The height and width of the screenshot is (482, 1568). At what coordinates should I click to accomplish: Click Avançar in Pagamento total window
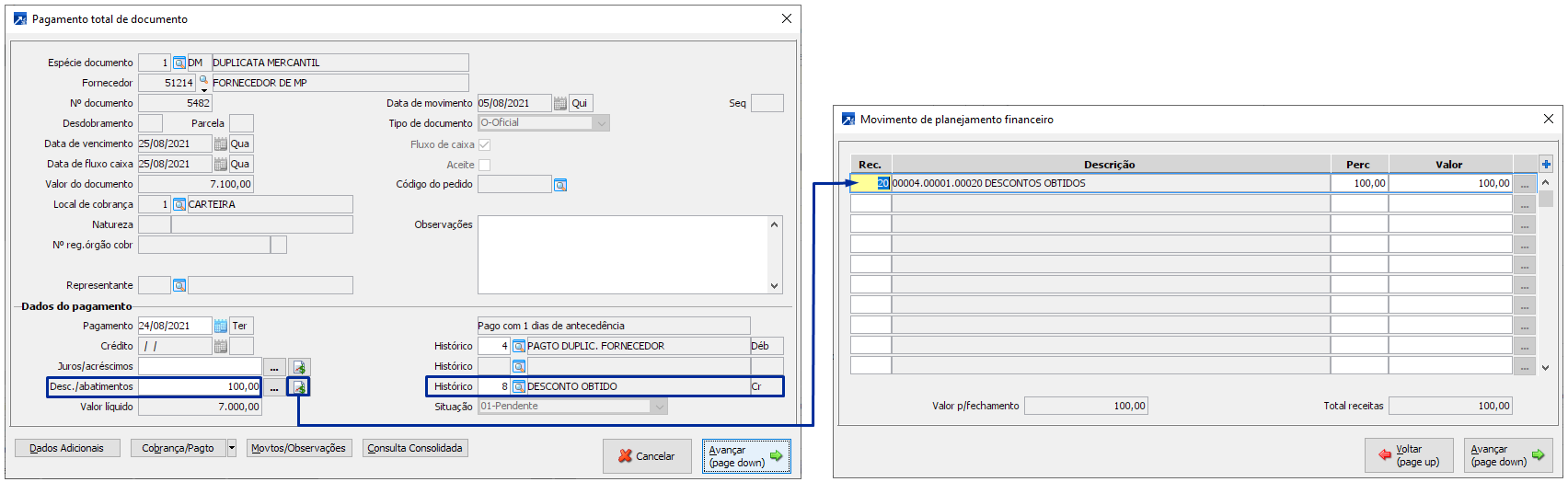(746, 456)
